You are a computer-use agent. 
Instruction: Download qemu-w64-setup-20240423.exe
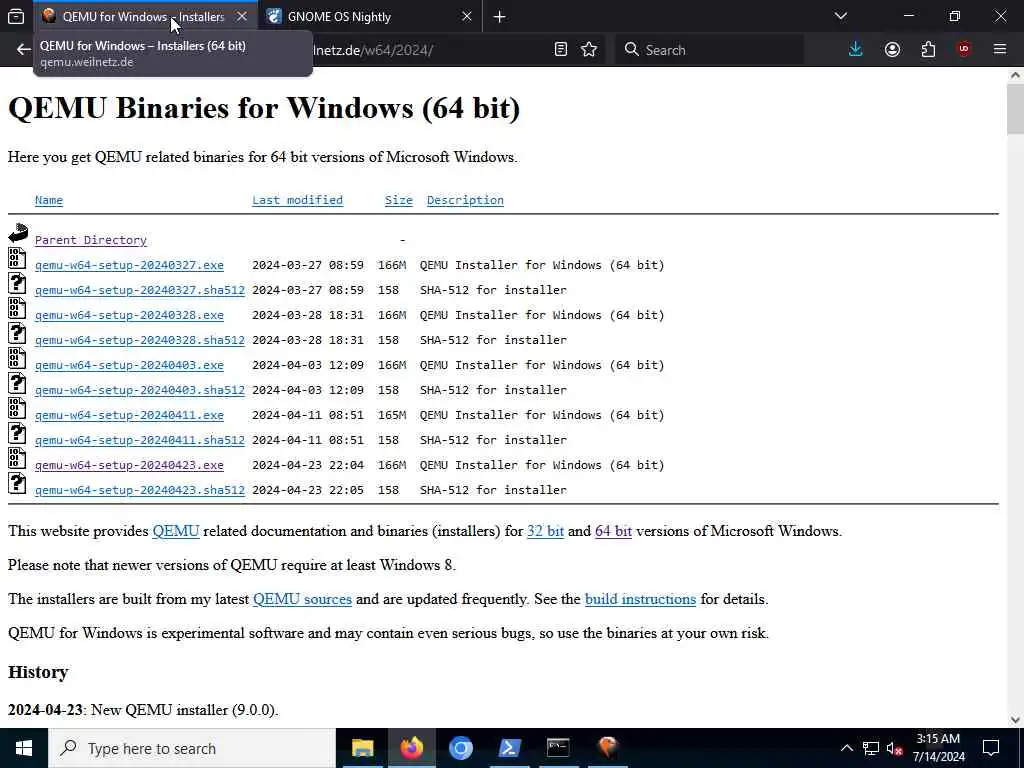(x=129, y=465)
